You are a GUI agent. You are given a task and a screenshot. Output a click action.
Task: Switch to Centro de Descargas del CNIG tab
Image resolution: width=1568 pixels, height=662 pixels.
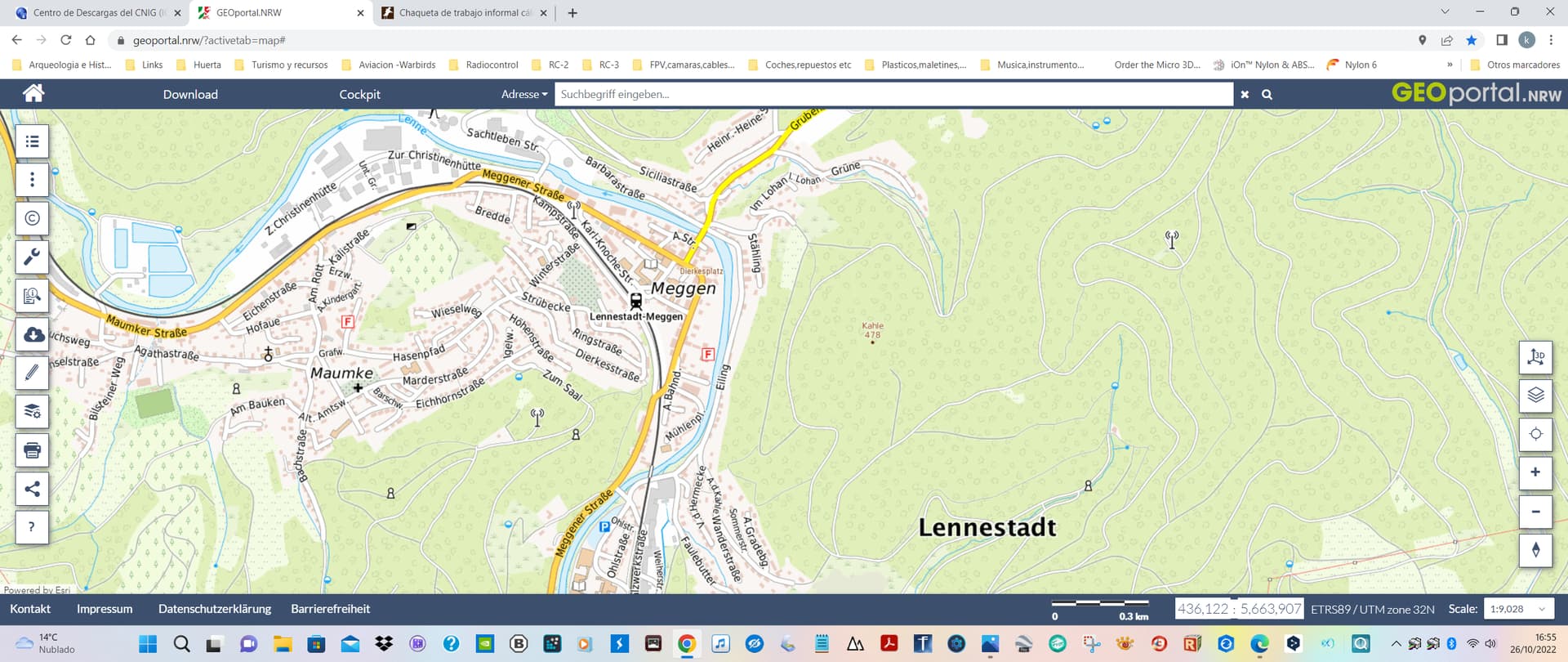click(94, 13)
